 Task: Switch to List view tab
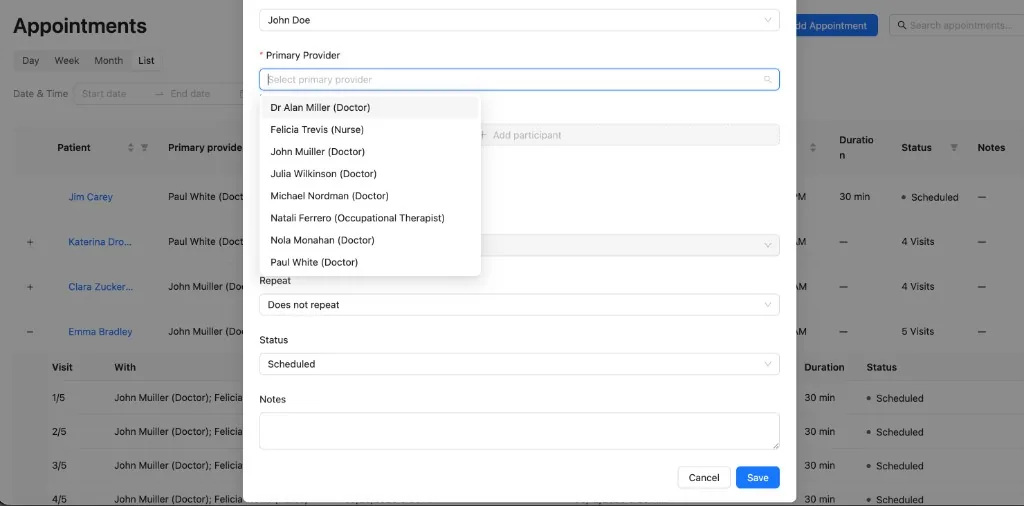146,61
